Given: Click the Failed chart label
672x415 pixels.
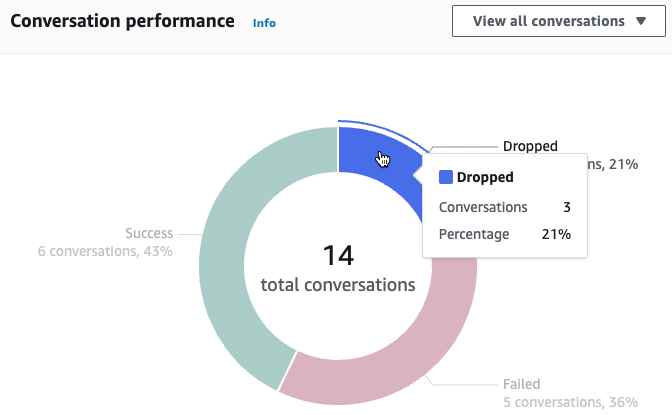Looking at the screenshot, I should pyautogui.click(x=520, y=384).
